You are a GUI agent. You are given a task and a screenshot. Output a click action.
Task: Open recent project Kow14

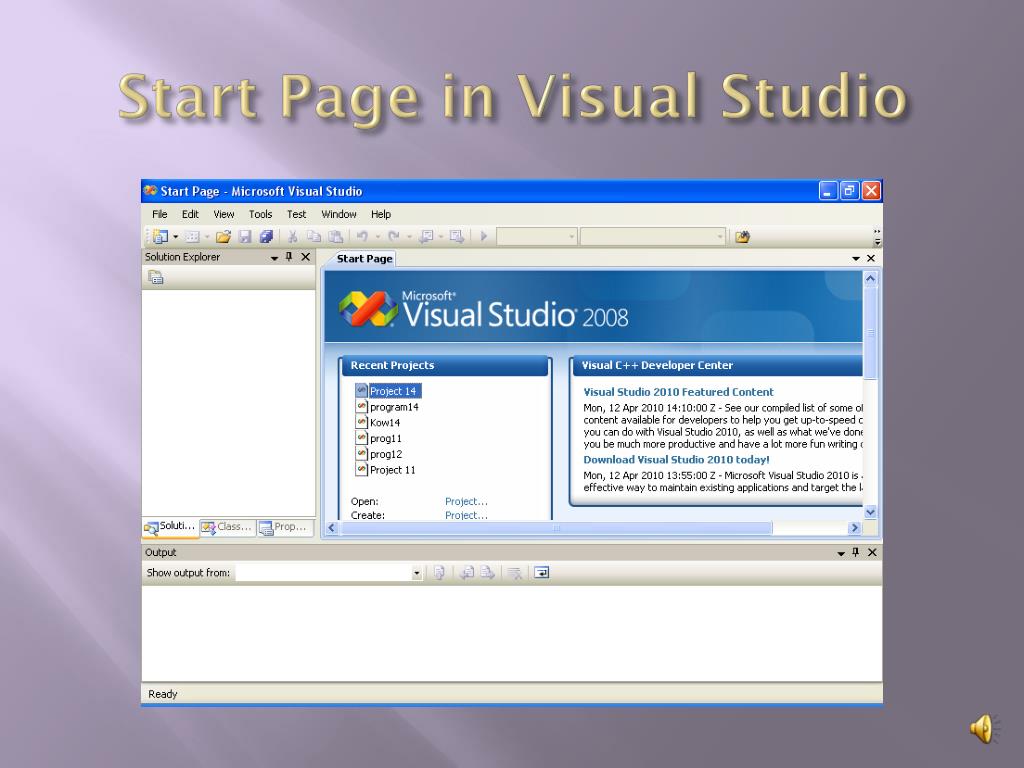378,423
